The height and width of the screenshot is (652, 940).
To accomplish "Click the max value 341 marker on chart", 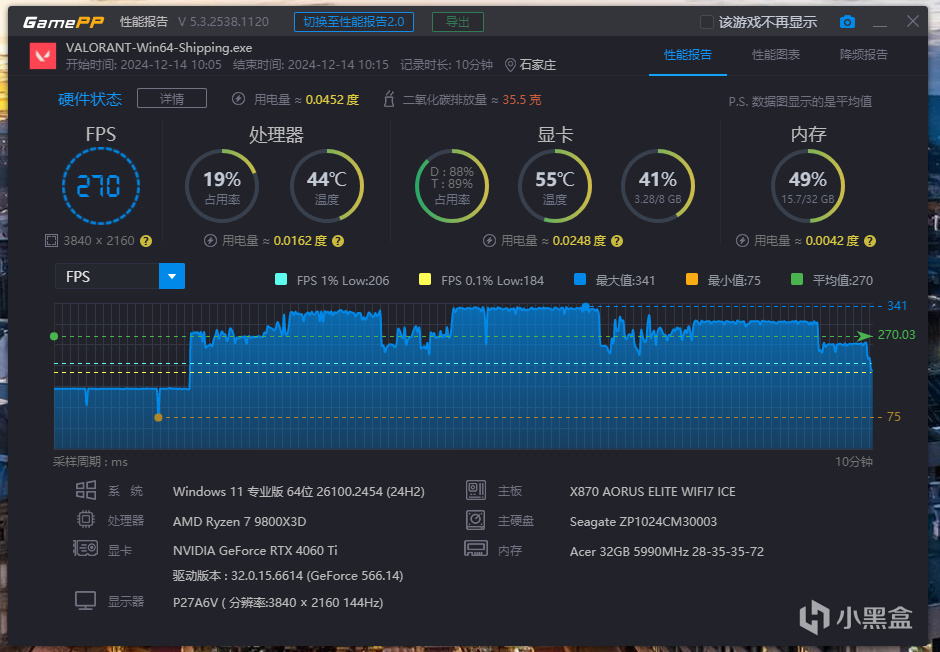I will coord(586,306).
